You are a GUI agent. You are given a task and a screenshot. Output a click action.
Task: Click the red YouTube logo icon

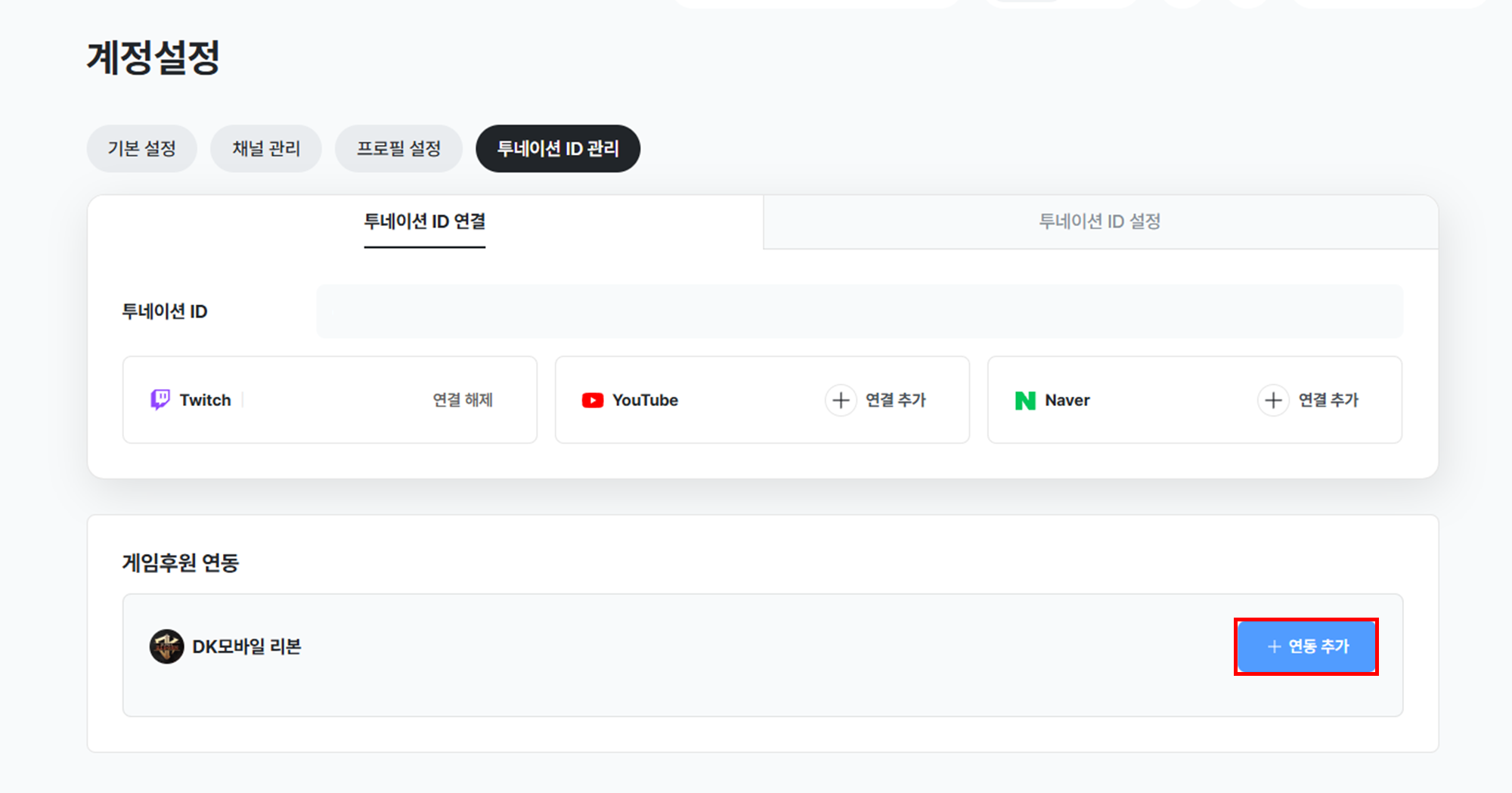(592, 401)
